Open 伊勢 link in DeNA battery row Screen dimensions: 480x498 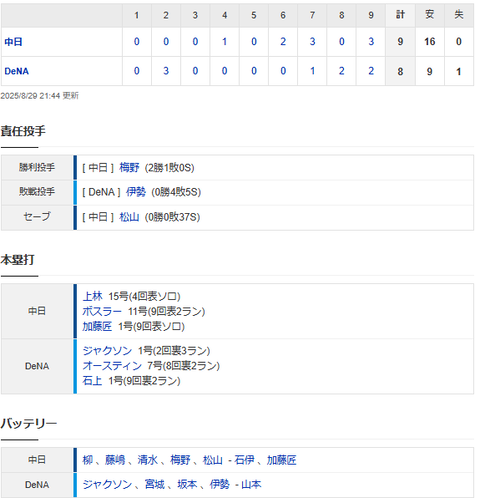pos(220,484)
